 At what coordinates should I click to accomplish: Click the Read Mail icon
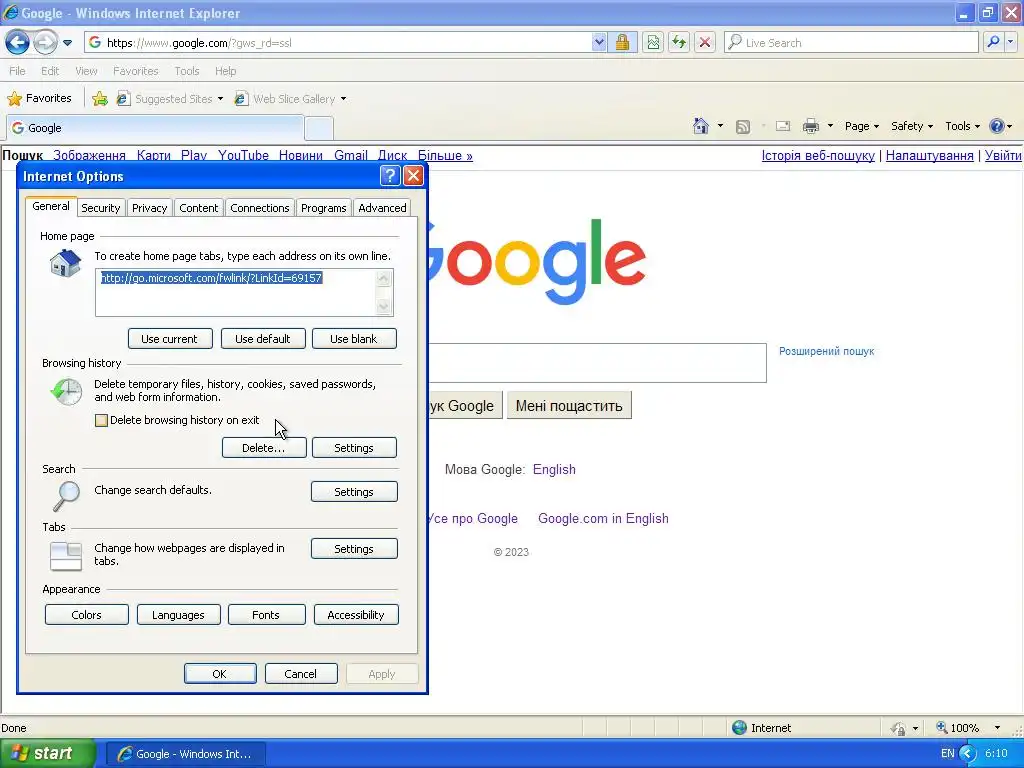pyautogui.click(x=783, y=126)
